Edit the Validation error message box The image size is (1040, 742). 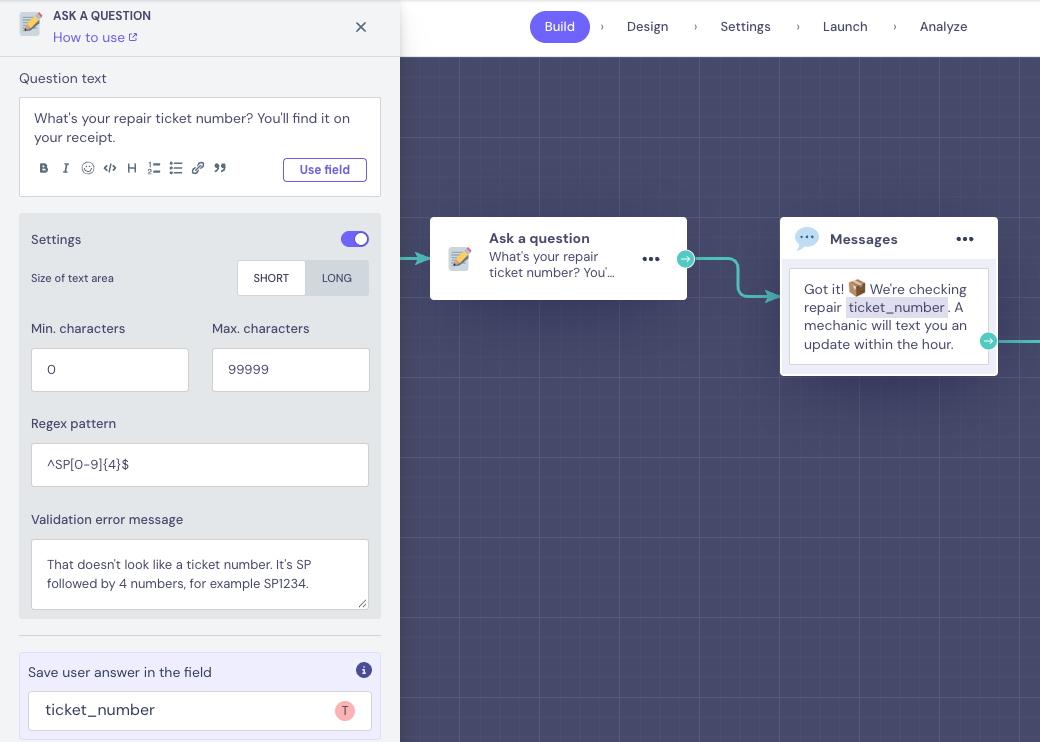[x=200, y=574]
